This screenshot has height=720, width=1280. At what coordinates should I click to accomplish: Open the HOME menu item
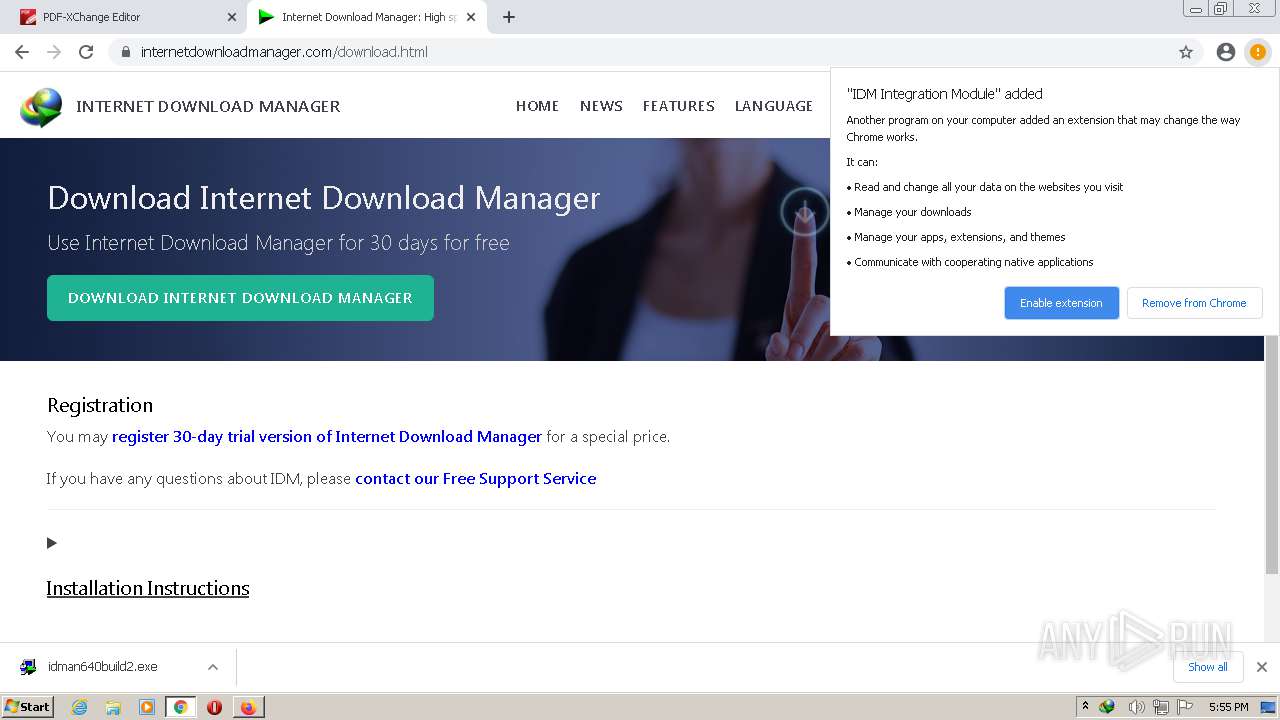[537, 106]
